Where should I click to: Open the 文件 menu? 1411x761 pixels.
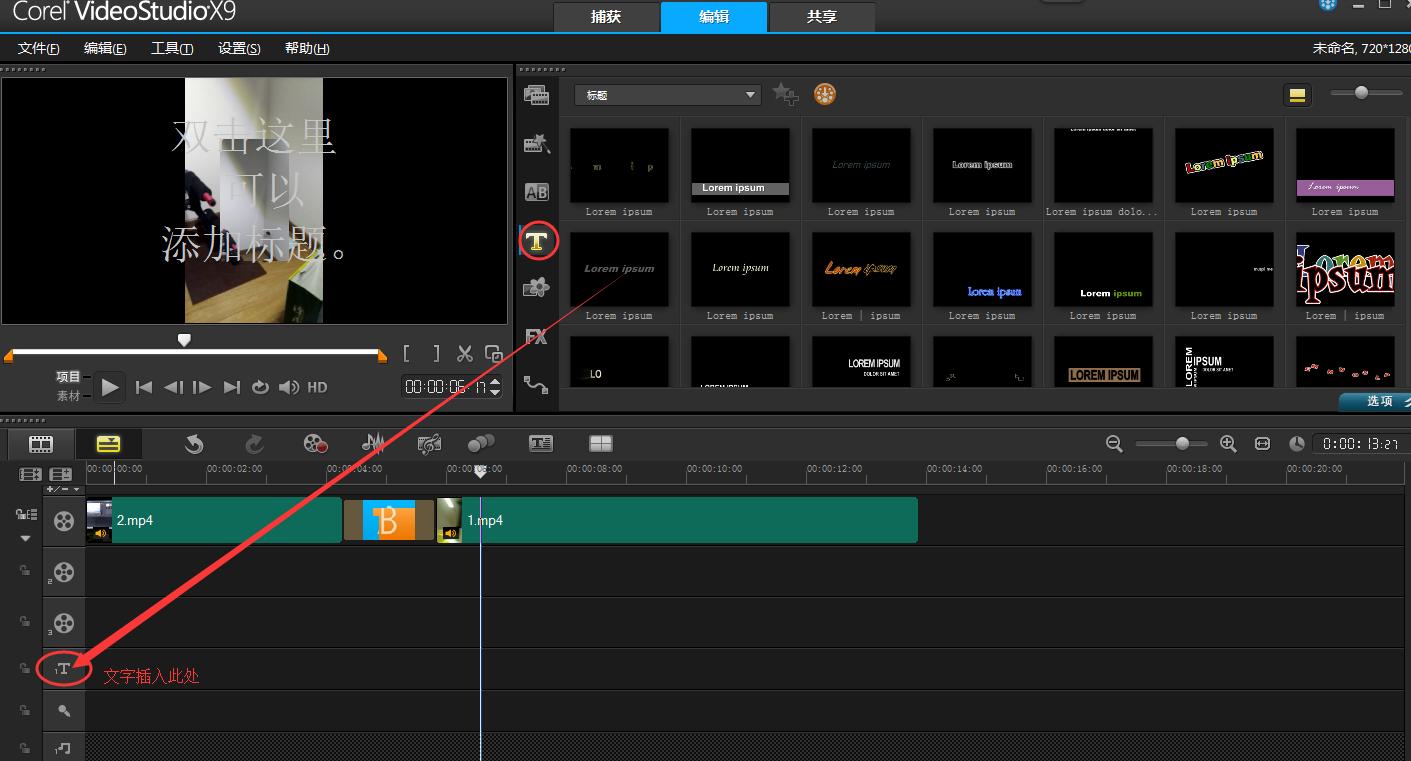pos(39,48)
